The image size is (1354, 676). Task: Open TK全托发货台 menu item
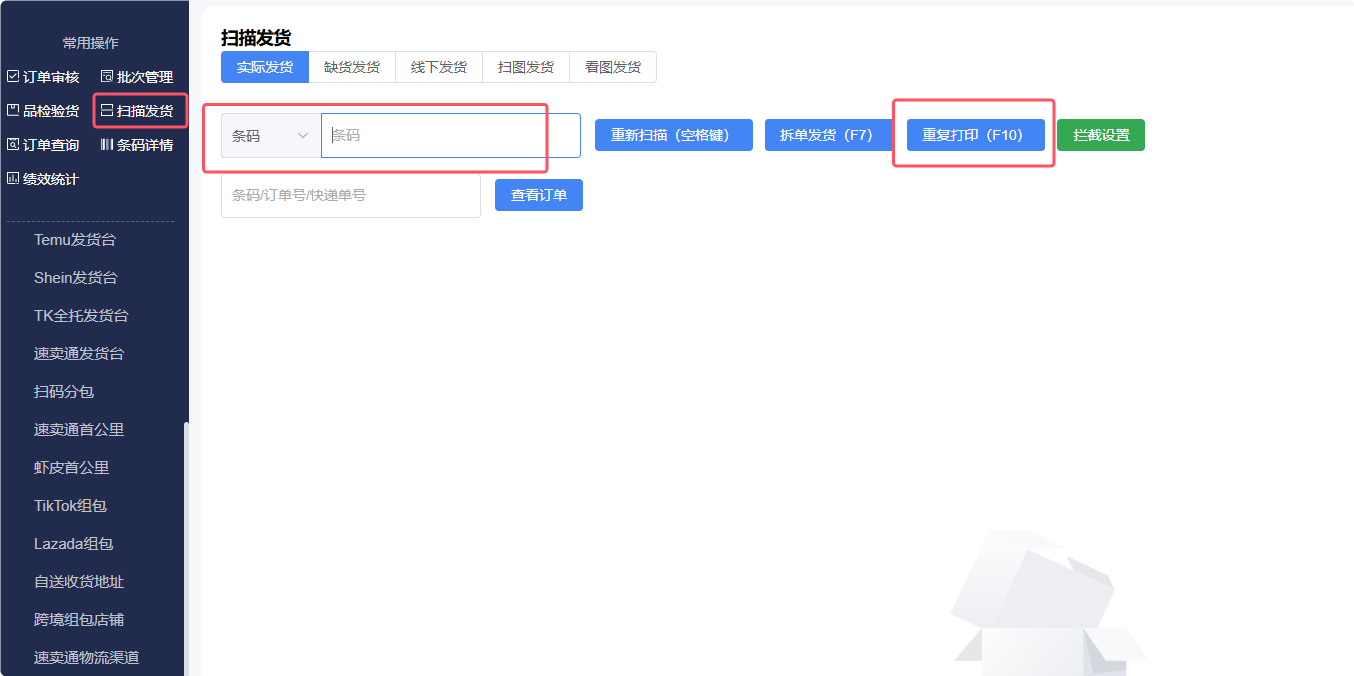tap(81, 315)
